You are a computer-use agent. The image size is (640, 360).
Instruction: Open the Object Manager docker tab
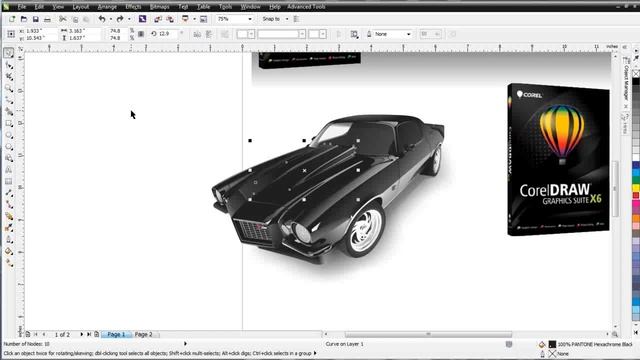(x=625, y=80)
